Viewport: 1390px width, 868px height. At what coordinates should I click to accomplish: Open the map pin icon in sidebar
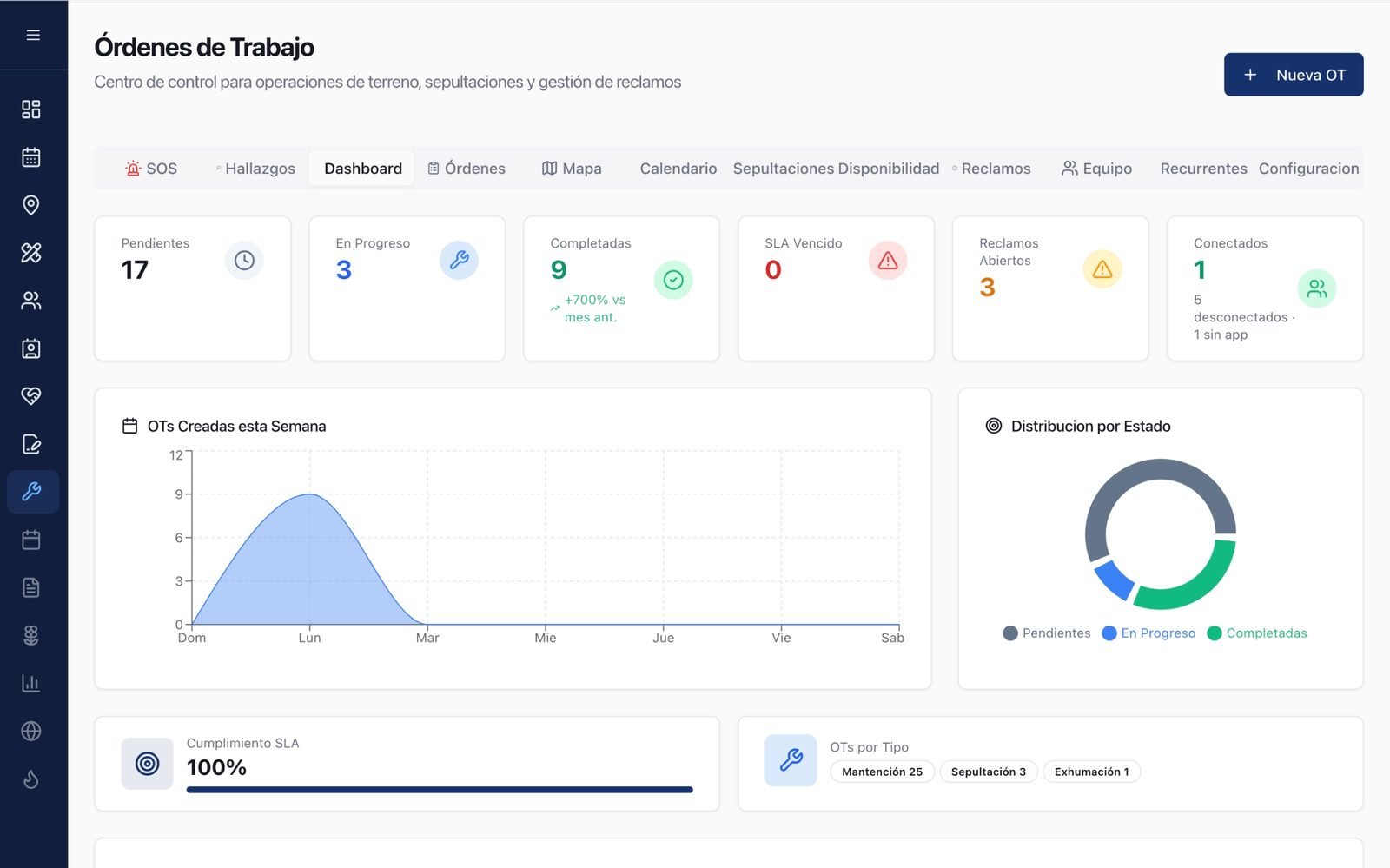coord(31,205)
